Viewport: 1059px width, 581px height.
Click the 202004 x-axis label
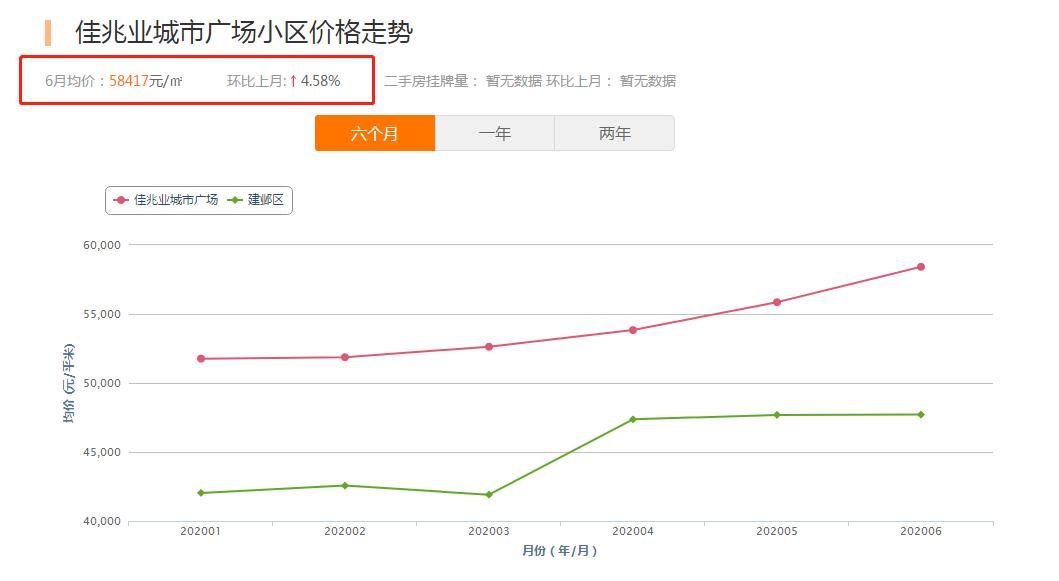(633, 531)
